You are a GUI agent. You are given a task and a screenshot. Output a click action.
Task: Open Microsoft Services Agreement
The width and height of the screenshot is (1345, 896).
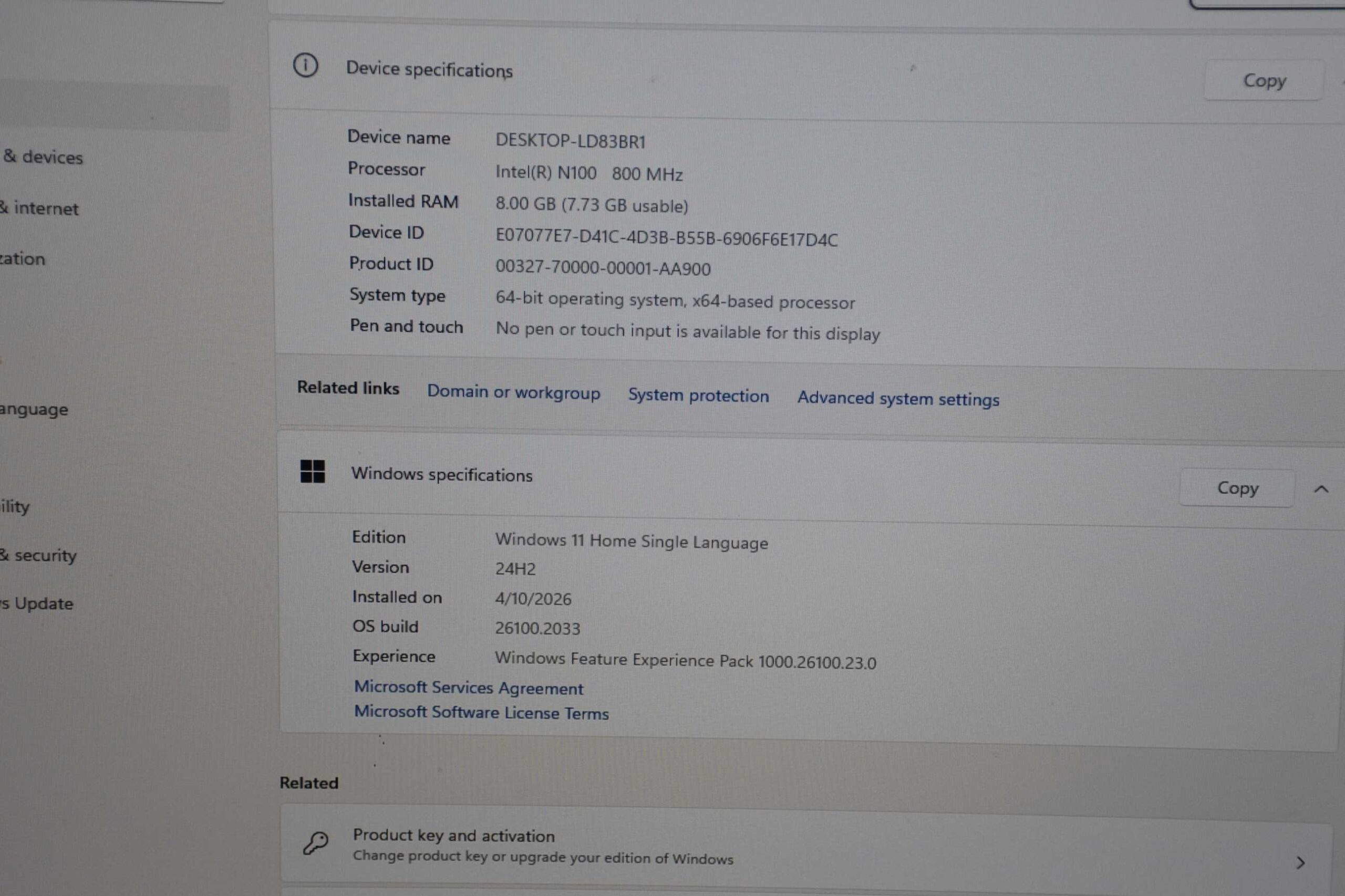pyautogui.click(x=469, y=687)
